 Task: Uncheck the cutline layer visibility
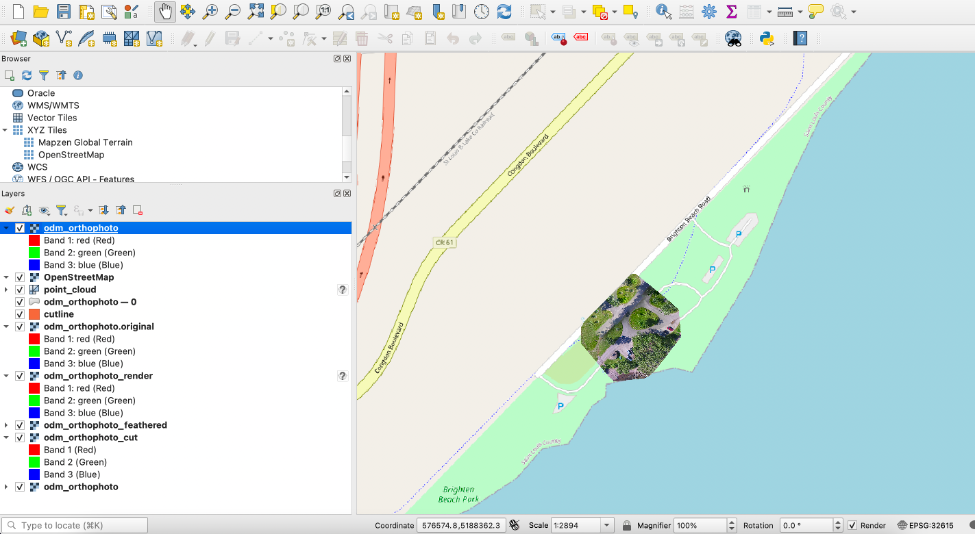coord(19,314)
